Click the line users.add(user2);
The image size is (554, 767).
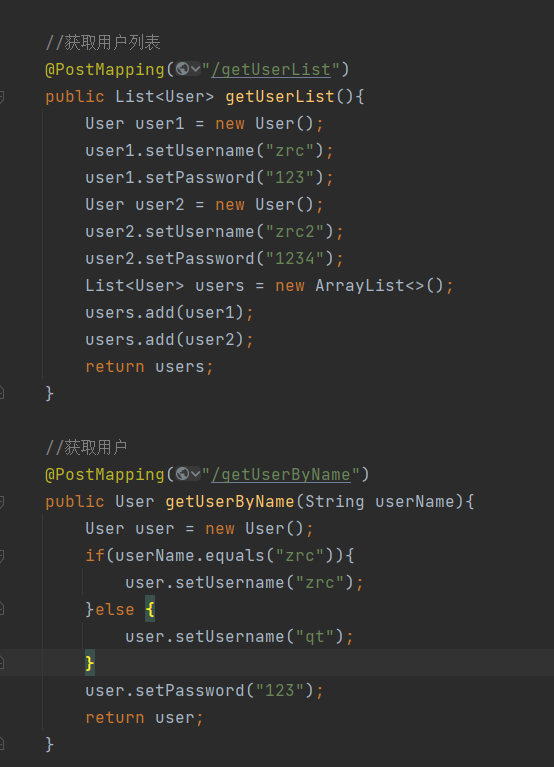click(x=169, y=339)
